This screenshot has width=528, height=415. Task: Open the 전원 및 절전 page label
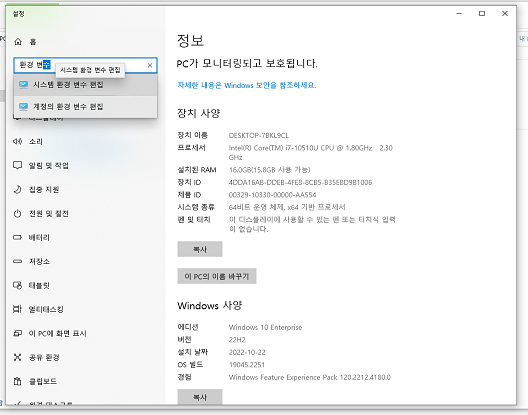click(x=49, y=214)
